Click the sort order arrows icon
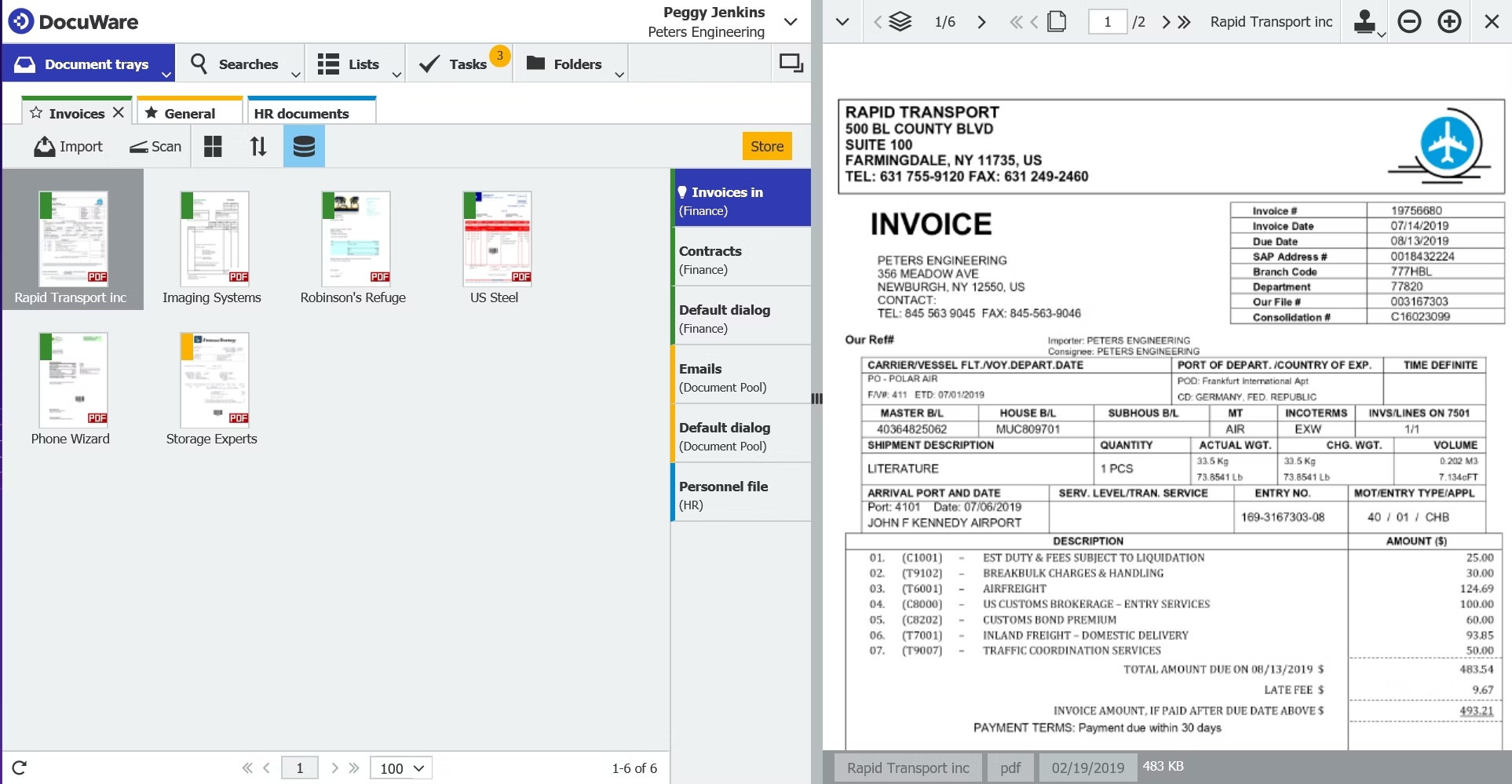 [258, 147]
